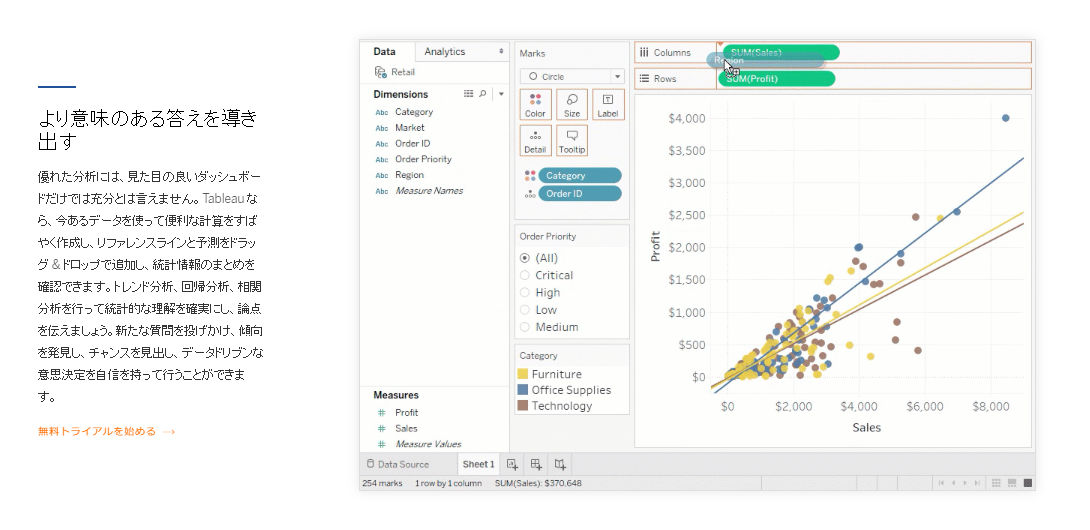Screen dimensions: 1090x530
Task: Open the Dimensions pane dropdown arrow
Action: point(501,94)
